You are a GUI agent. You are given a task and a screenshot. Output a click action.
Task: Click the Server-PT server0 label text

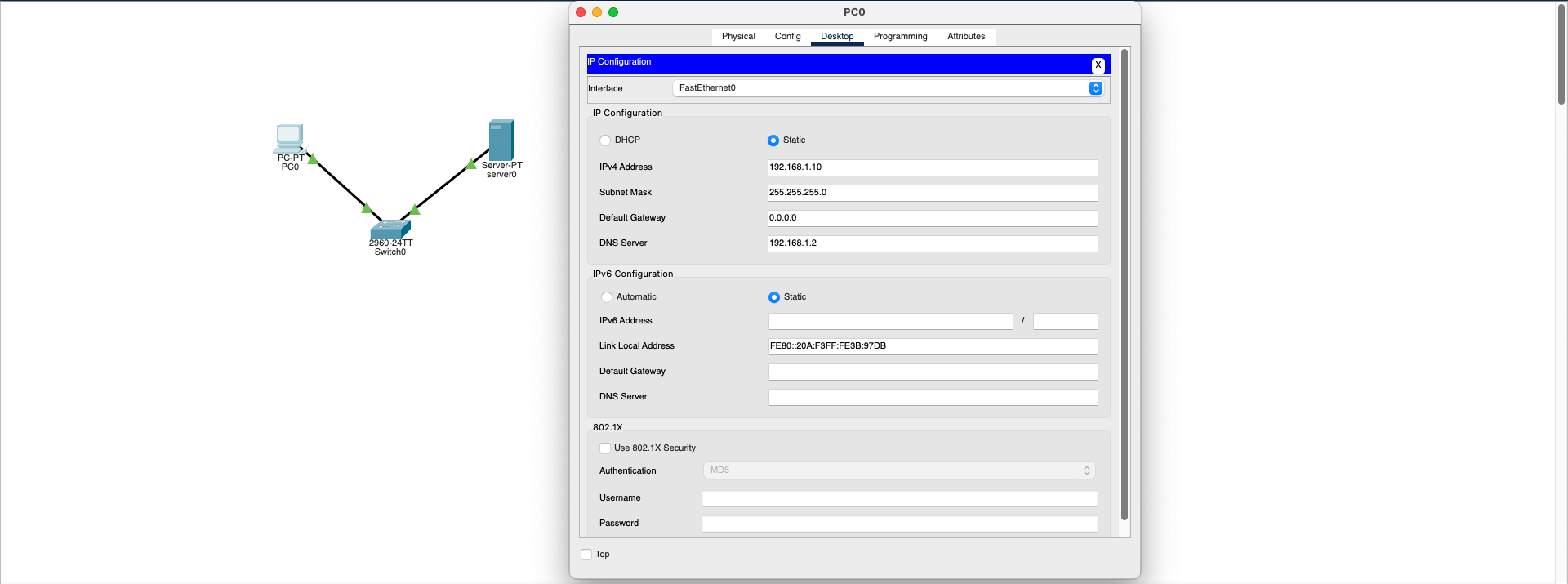(x=501, y=170)
